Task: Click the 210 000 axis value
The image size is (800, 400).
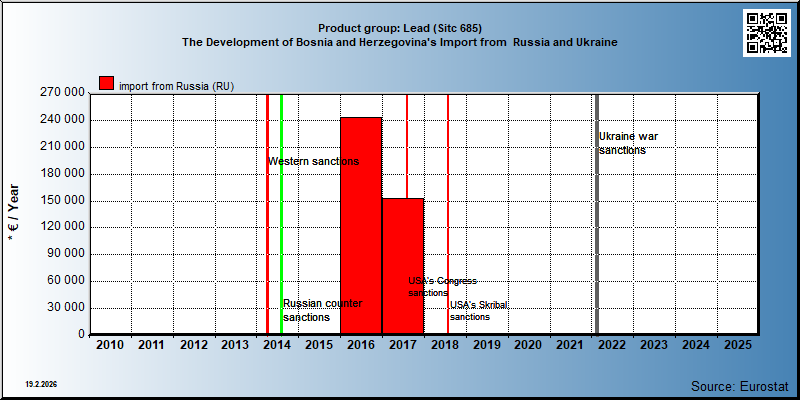Action: click(62, 146)
